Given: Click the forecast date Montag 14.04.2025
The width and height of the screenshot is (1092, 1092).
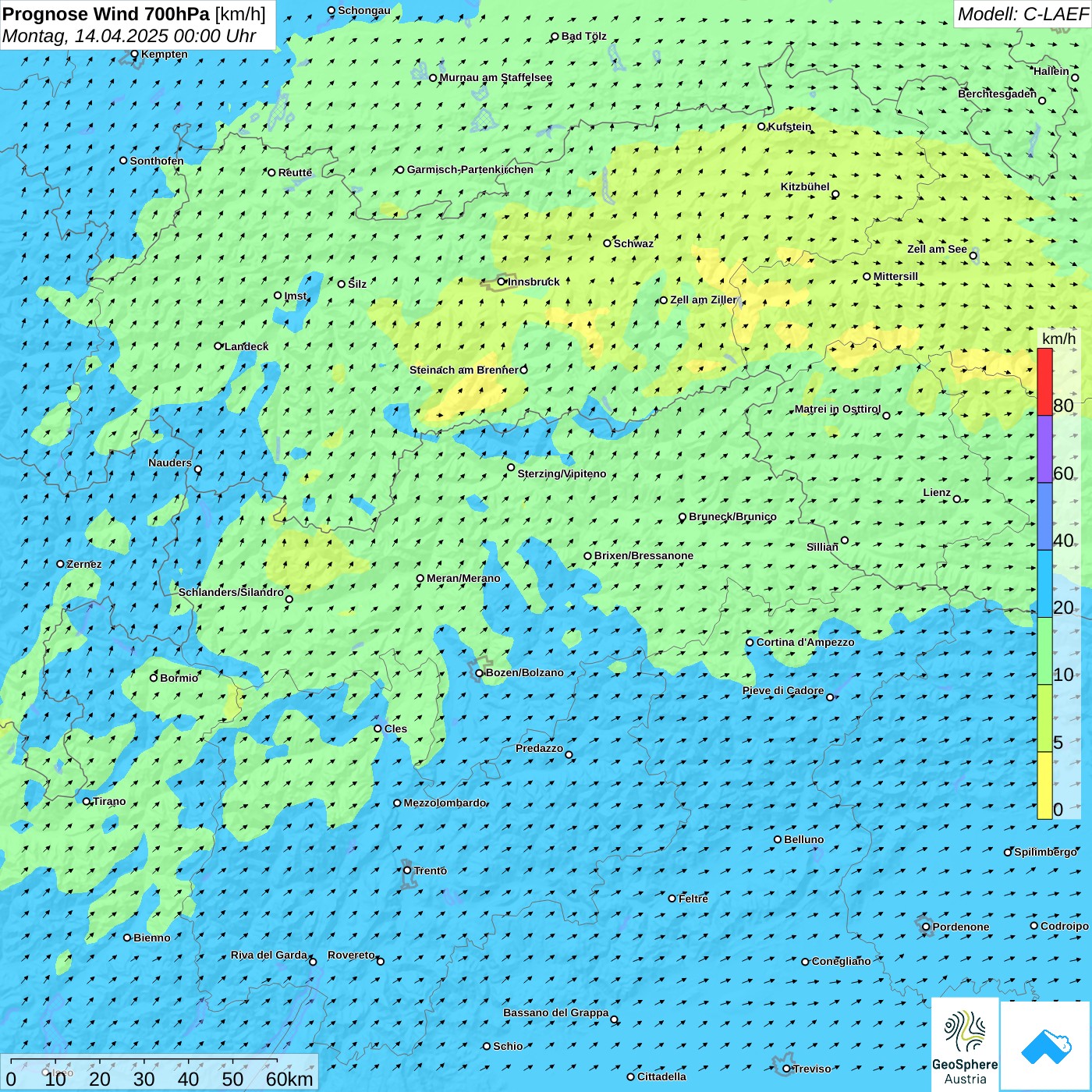Looking at the screenshot, I should pos(129,36).
